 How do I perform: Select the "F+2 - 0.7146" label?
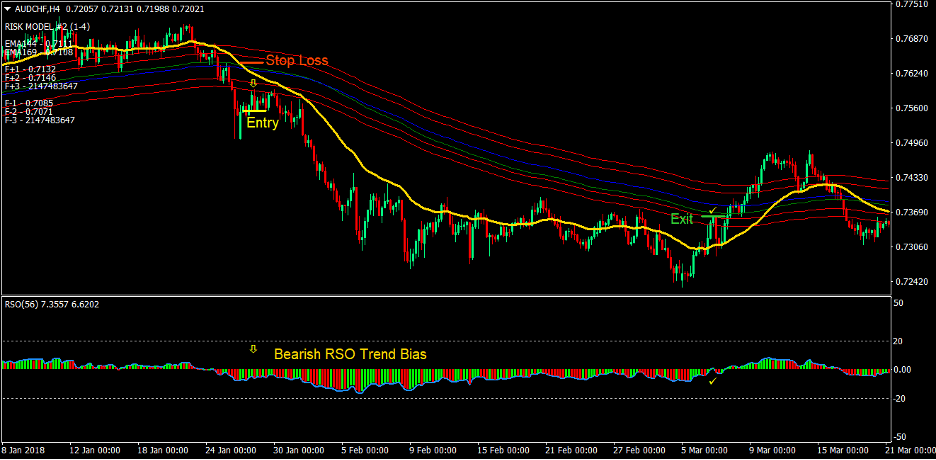[30, 78]
